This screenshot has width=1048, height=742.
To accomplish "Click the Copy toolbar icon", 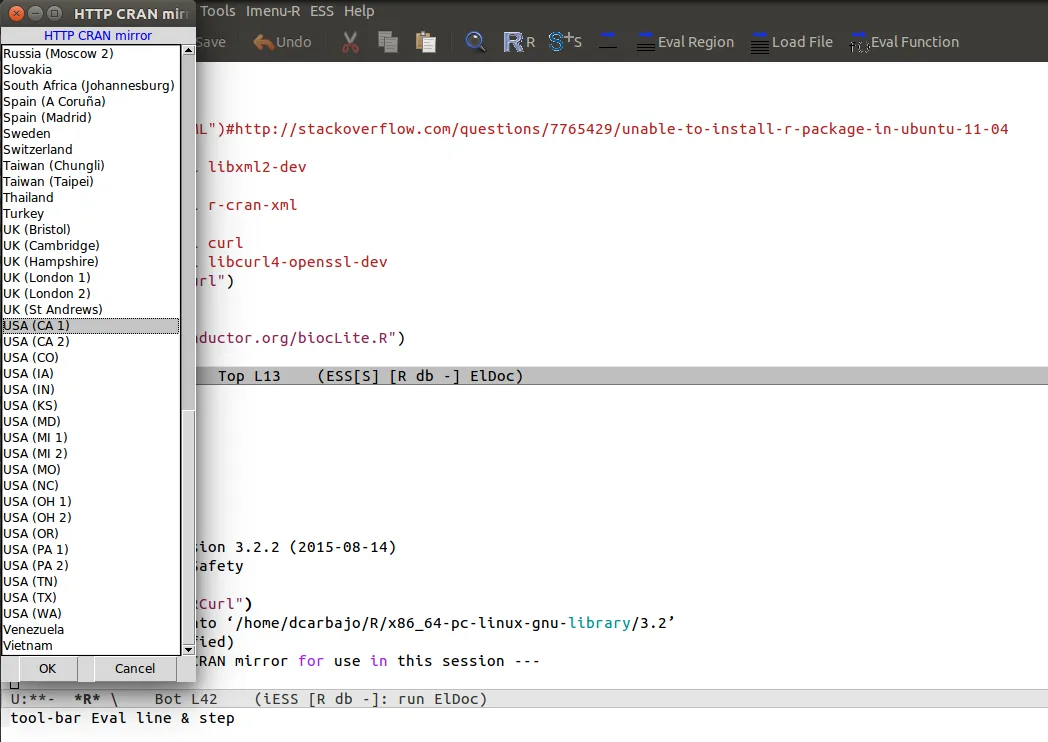I will 388,42.
